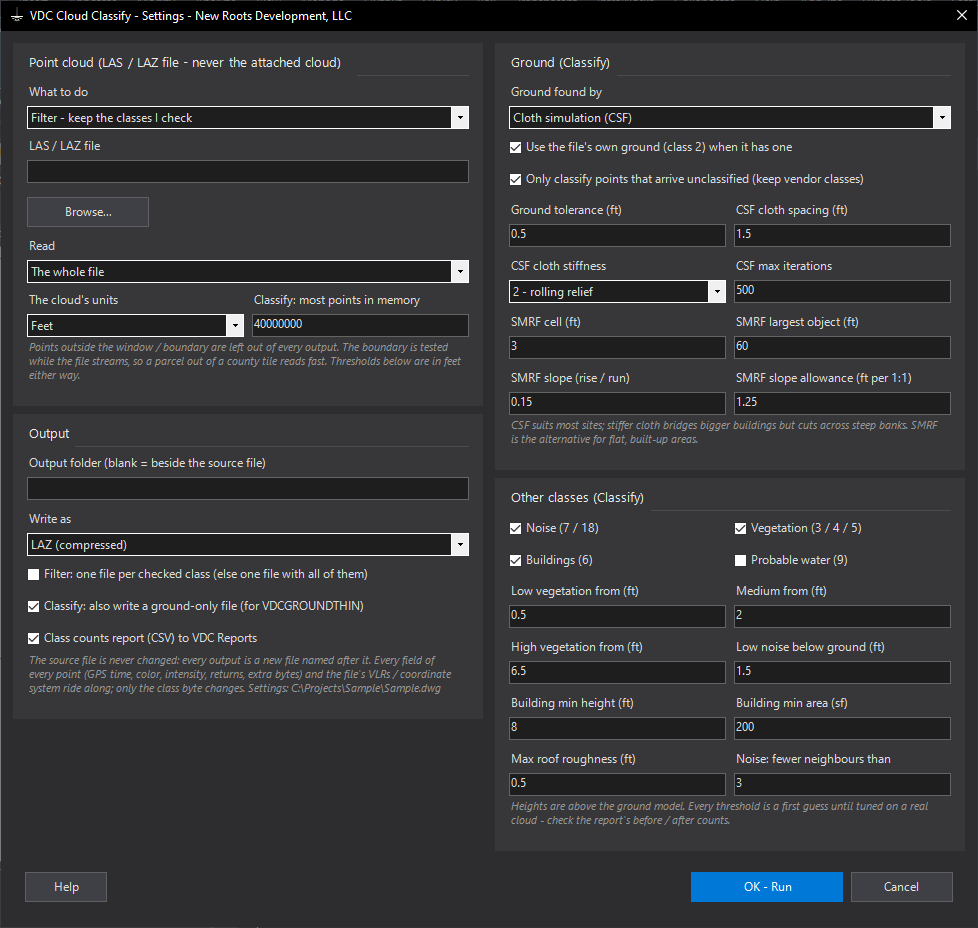Screen dimensions: 978x928
Task: Click the Output folder input field
Action: (248, 488)
